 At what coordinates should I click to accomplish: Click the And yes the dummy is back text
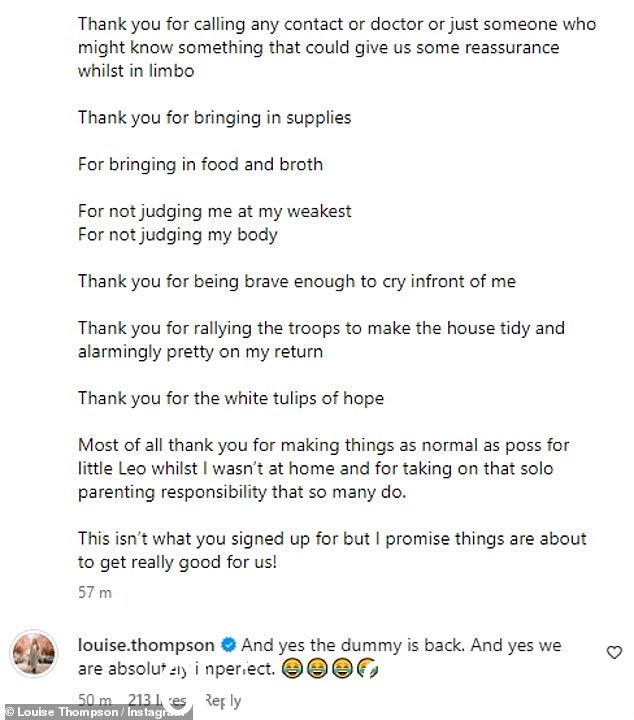[x=354, y=645]
